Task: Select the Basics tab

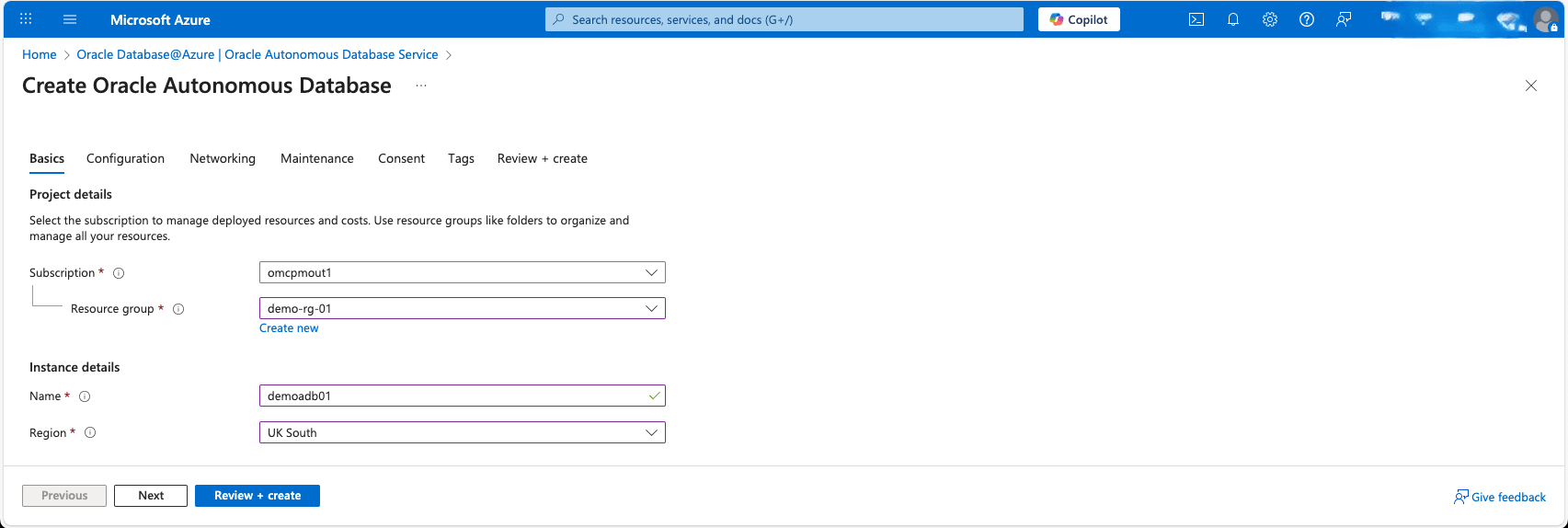Action: tap(47, 158)
